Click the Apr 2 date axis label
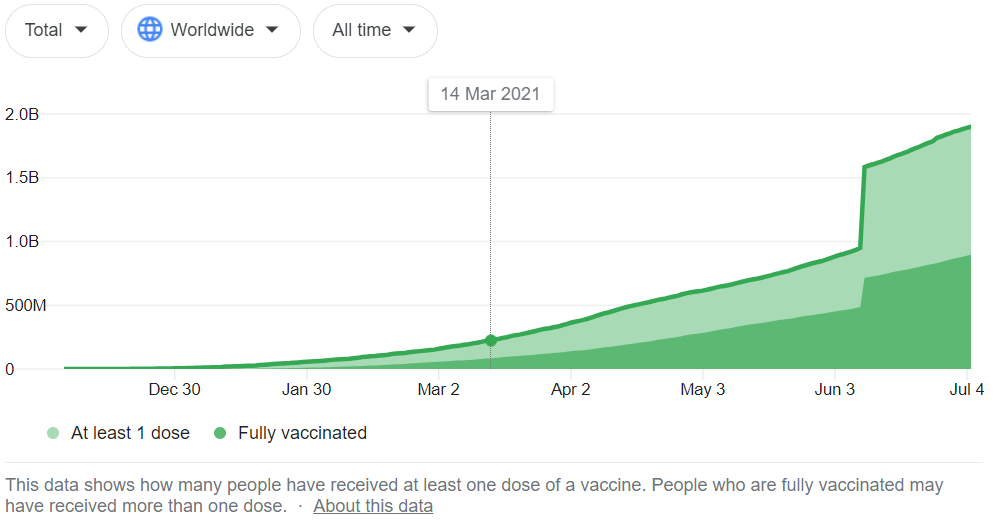 (570, 389)
